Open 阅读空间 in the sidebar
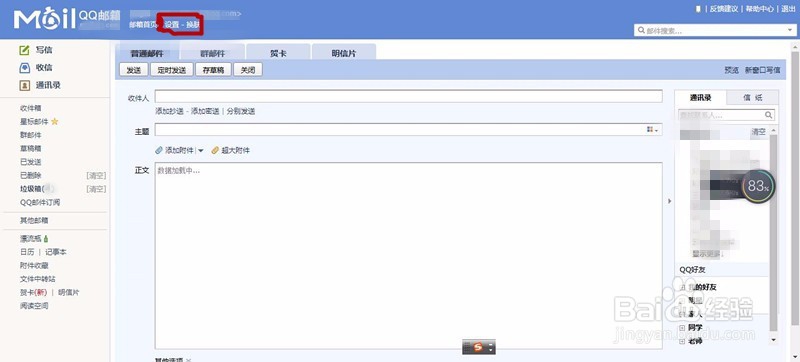 point(34,306)
